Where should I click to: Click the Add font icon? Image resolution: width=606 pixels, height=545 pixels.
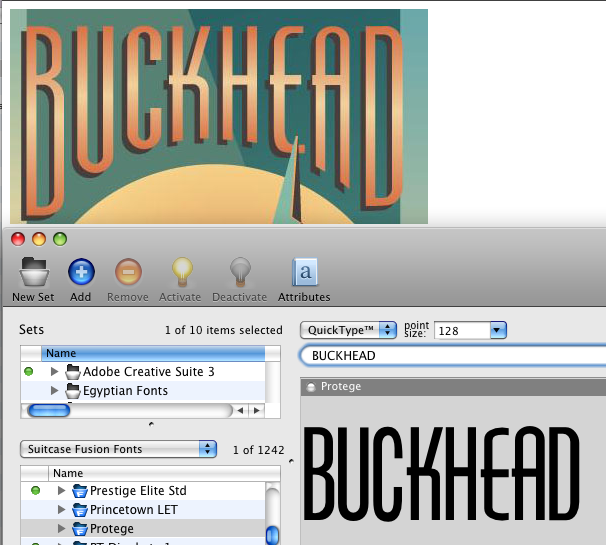(81, 272)
